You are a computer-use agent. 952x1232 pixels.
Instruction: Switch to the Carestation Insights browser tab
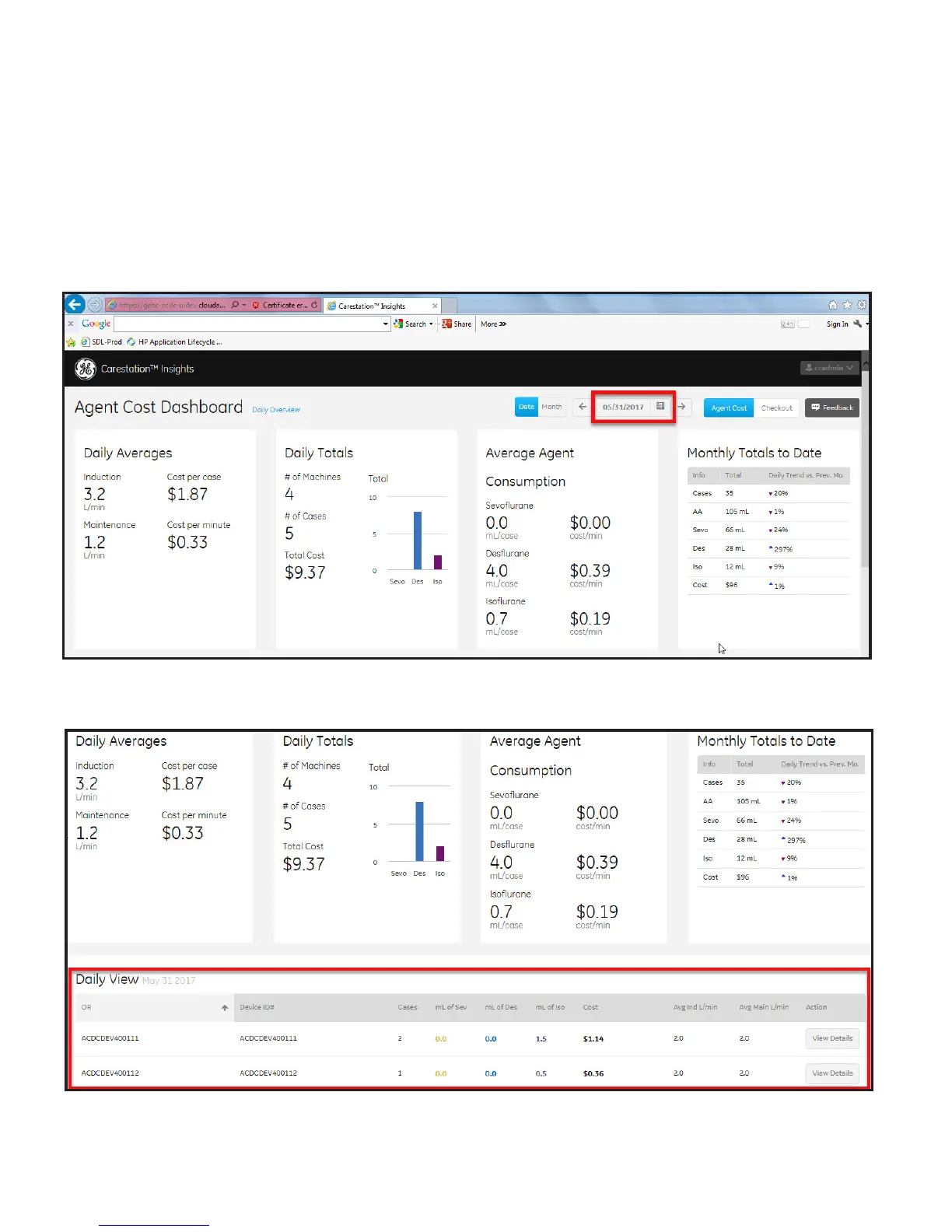coord(382,306)
